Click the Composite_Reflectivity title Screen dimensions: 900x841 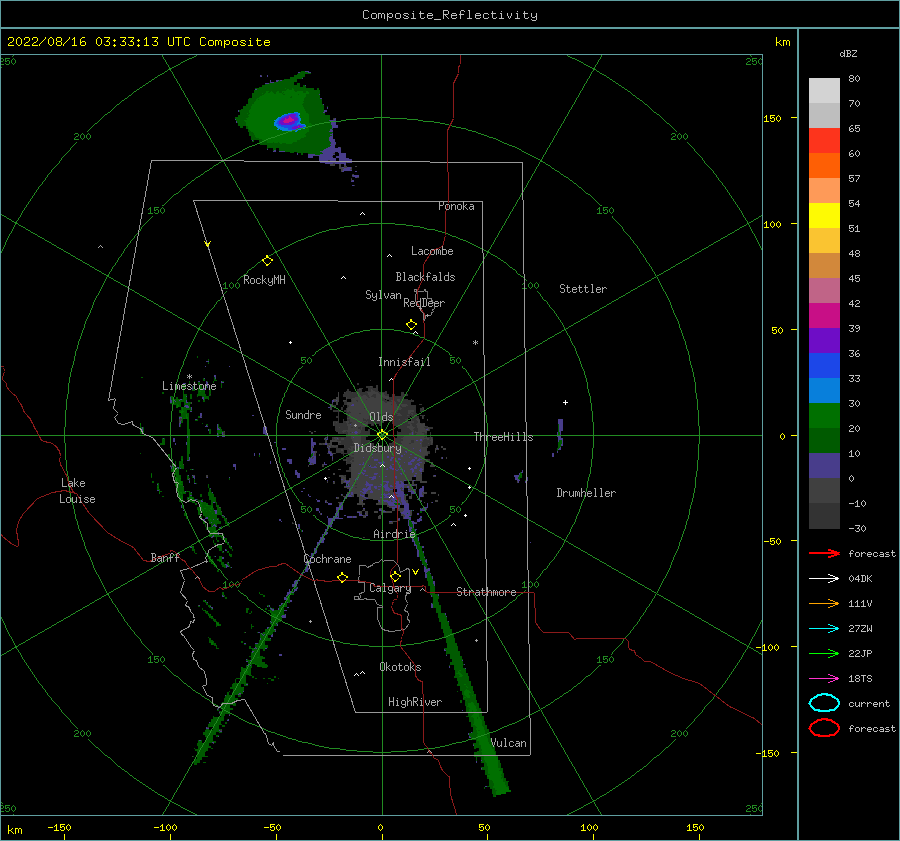point(450,15)
